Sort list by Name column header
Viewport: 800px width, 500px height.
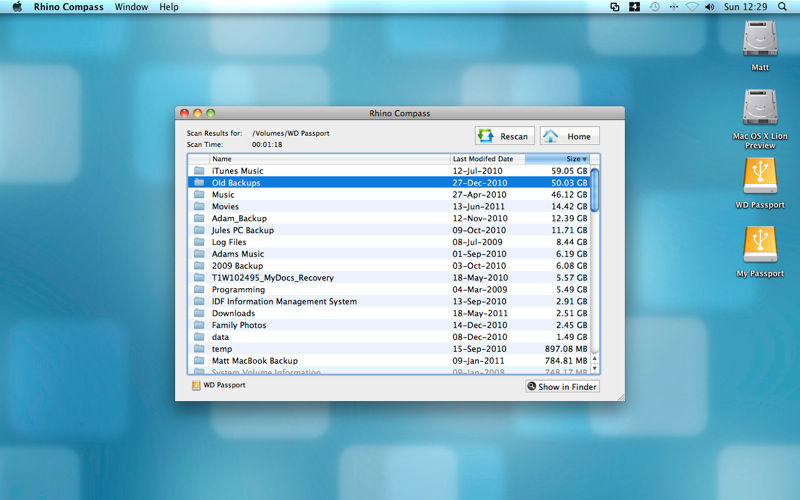click(x=330, y=159)
